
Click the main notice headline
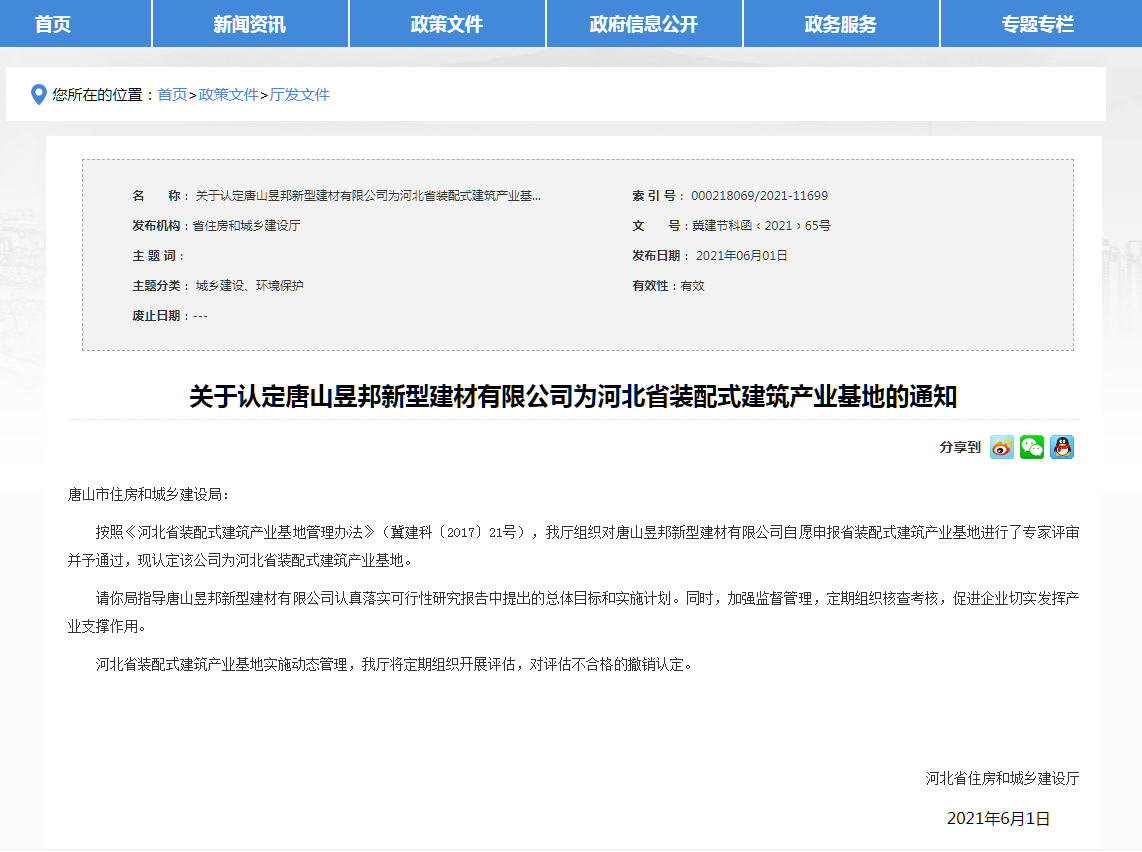click(x=573, y=397)
